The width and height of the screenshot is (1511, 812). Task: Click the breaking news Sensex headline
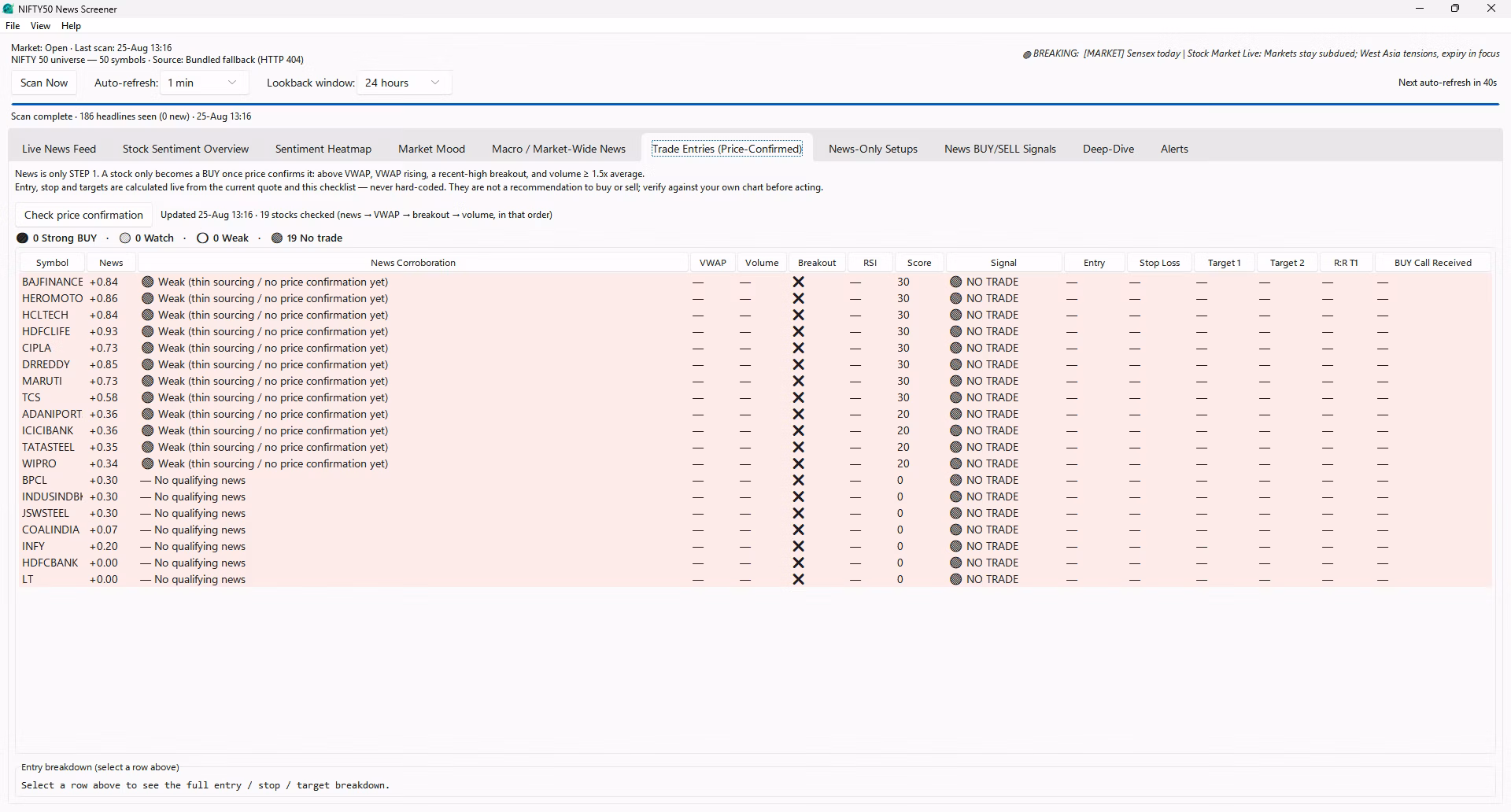tap(1291, 54)
